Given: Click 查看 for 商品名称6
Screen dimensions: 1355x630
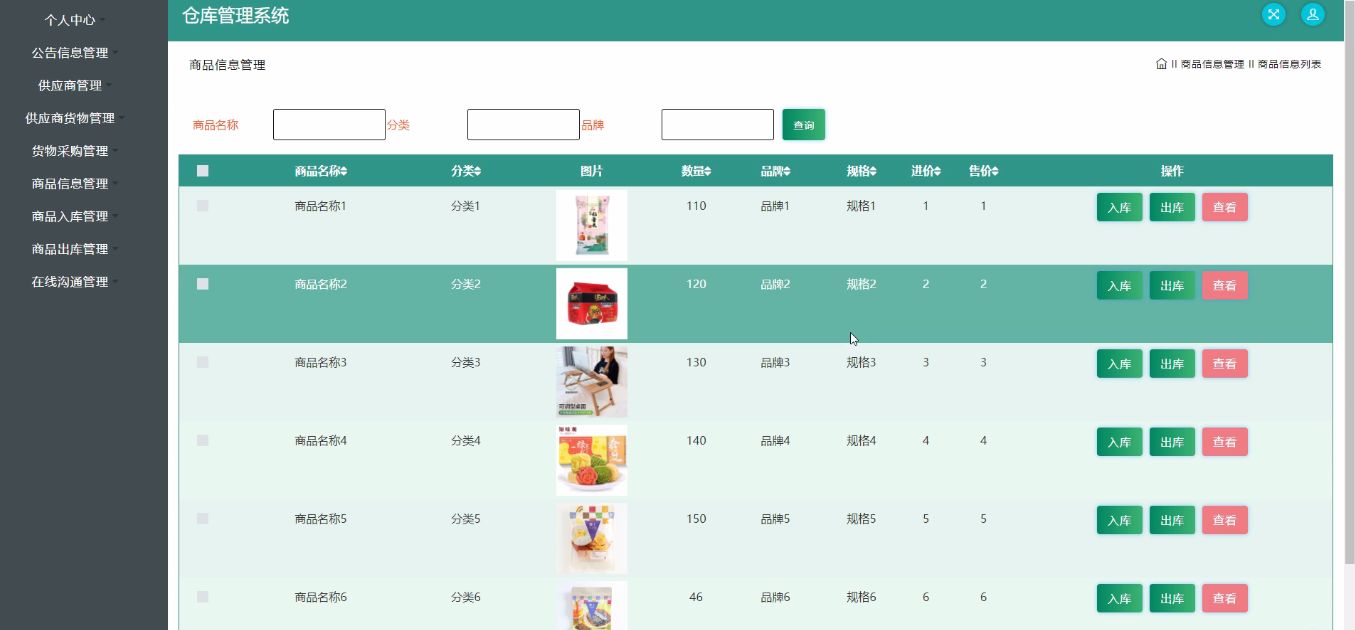Looking at the screenshot, I should click(1225, 599).
